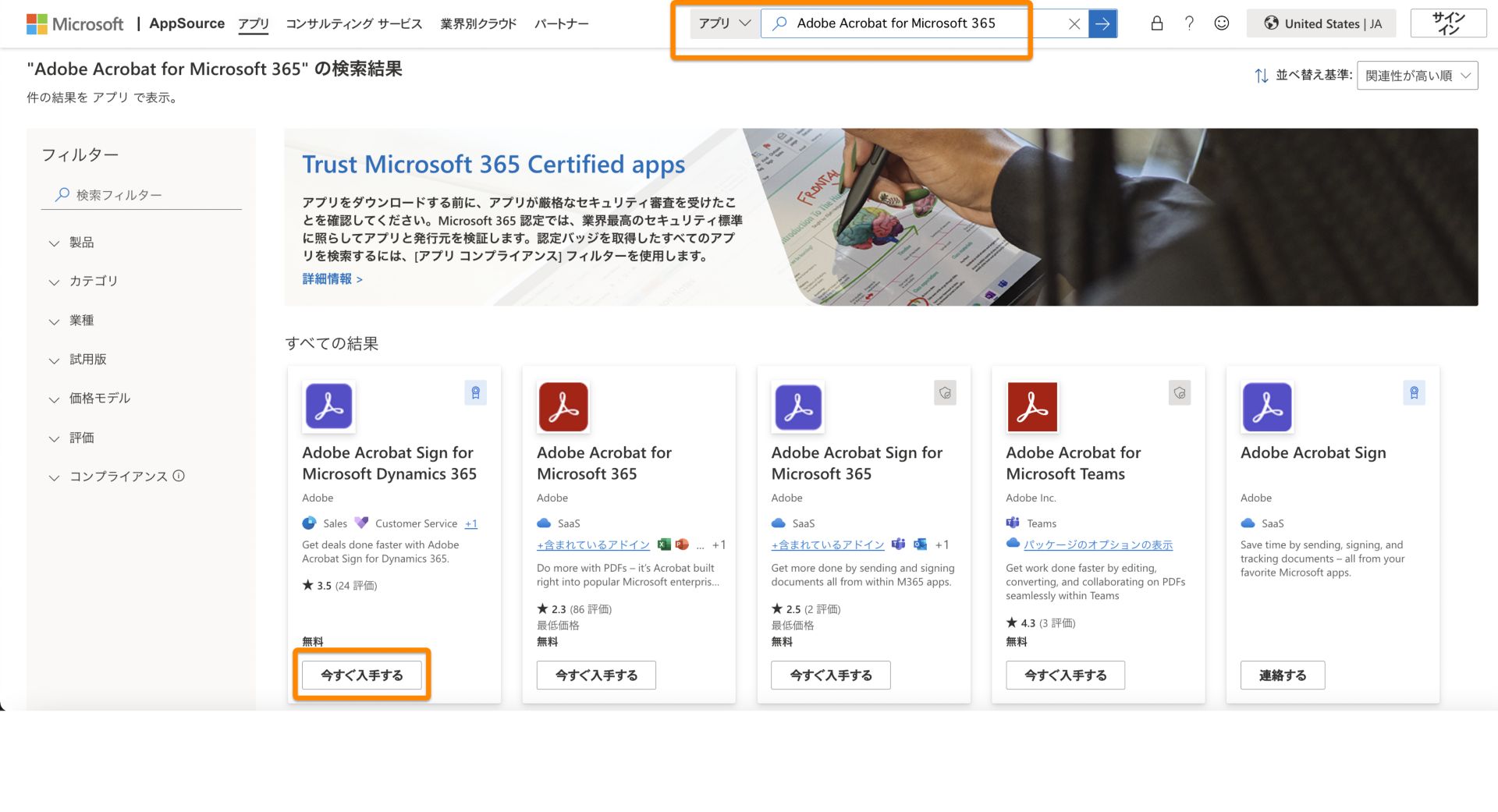Open United States | JA region selector
This screenshot has width=1498, height=812.
1322,23
